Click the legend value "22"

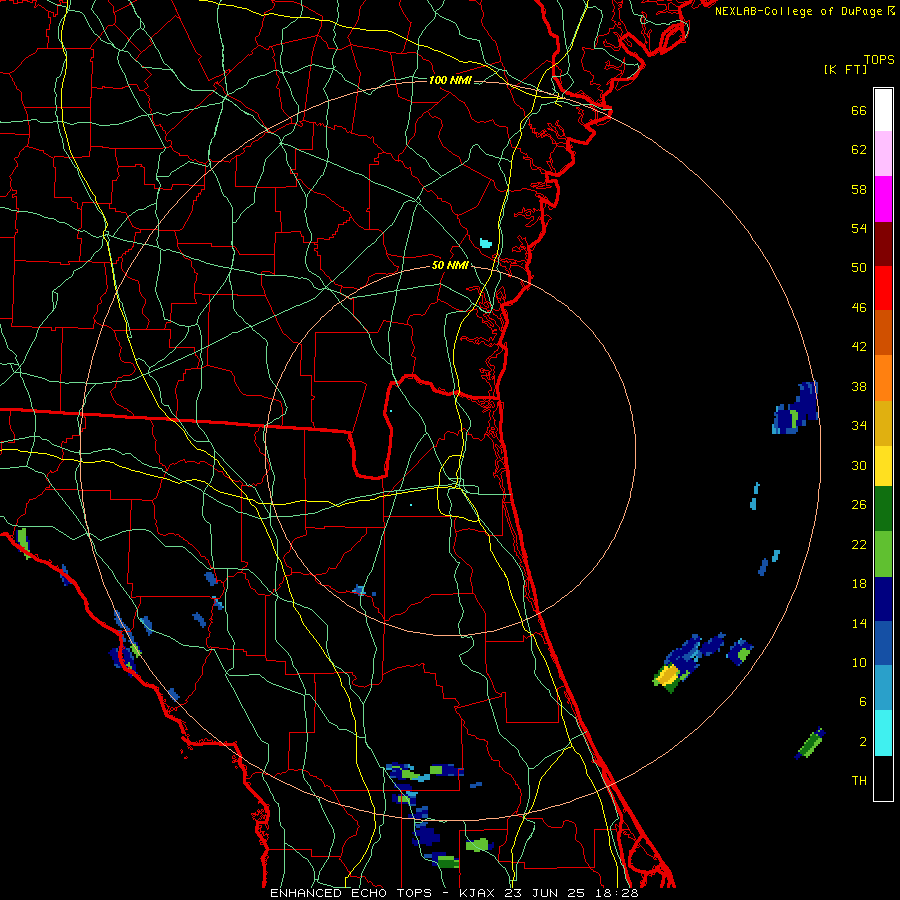pyautogui.click(x=859, y=544)
